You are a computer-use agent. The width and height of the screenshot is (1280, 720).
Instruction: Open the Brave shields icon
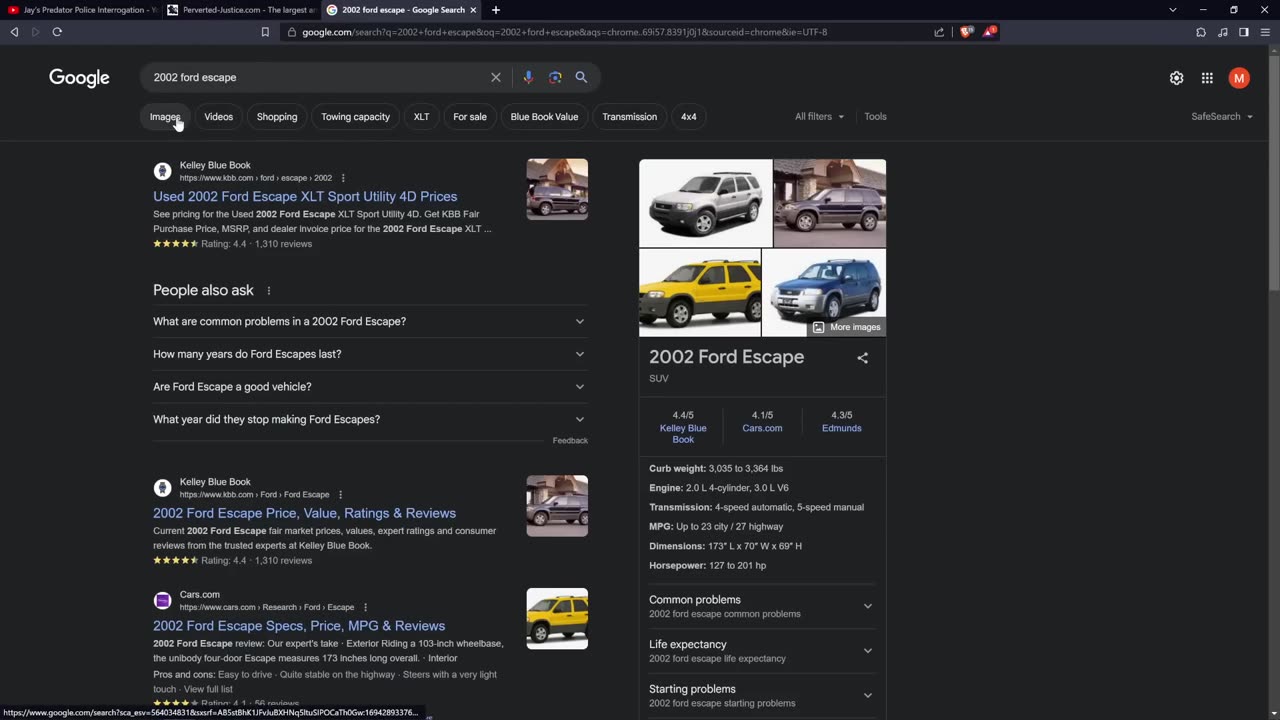(966, 32)
